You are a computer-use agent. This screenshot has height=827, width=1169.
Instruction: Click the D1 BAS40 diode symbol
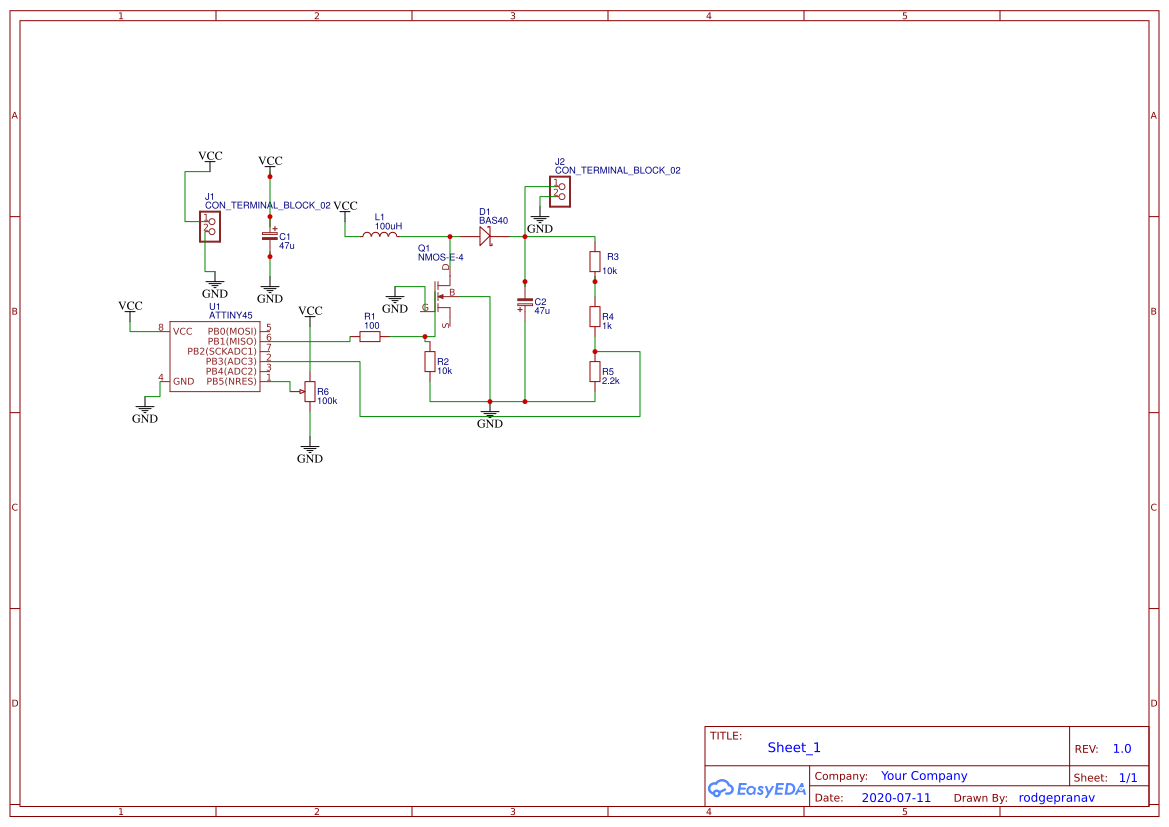[x=486, y=236]
